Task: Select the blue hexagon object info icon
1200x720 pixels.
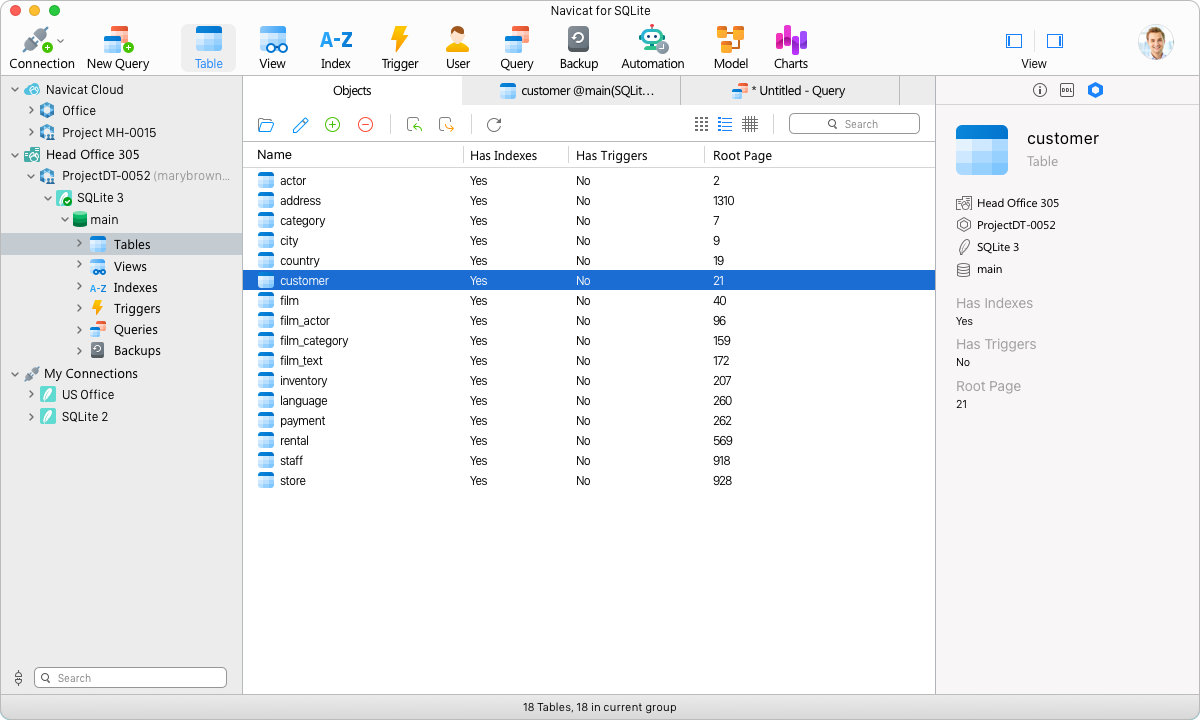Action: click(x=1096, y=90)
